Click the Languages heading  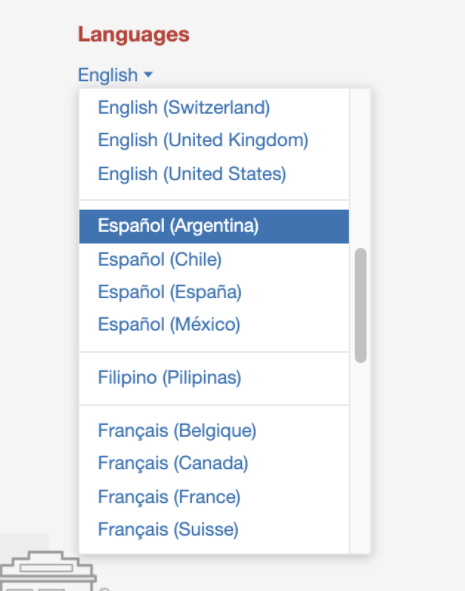(133, 35)
